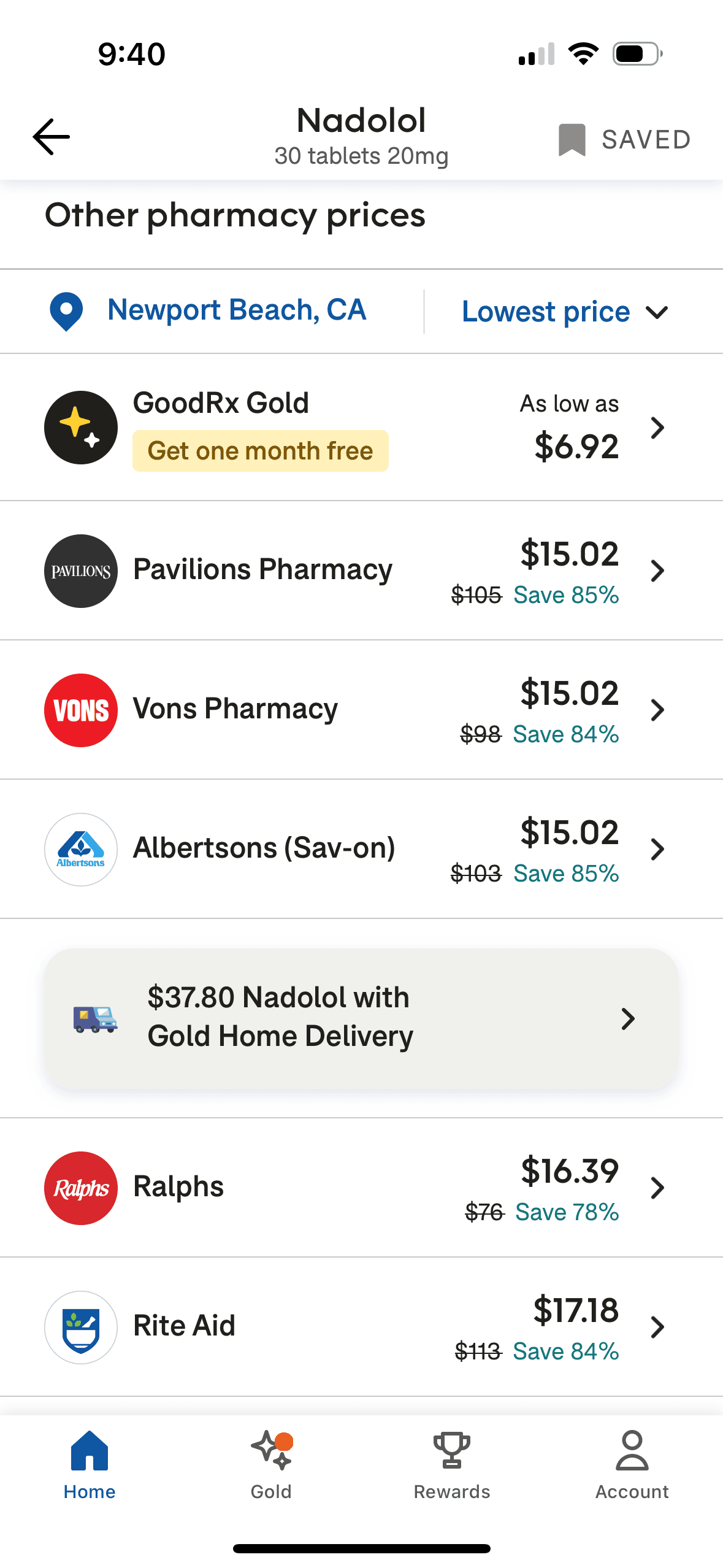Tap the back arrow icon
Image resolution: width=723 pixels, height=1568 pixels.
tap(52, 137)
